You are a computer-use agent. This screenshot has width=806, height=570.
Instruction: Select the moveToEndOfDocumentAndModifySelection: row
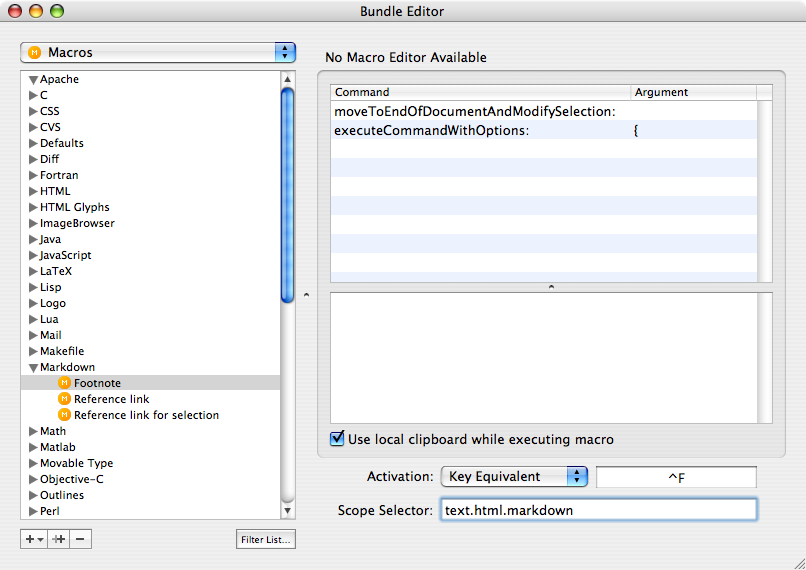coord(543,111)
